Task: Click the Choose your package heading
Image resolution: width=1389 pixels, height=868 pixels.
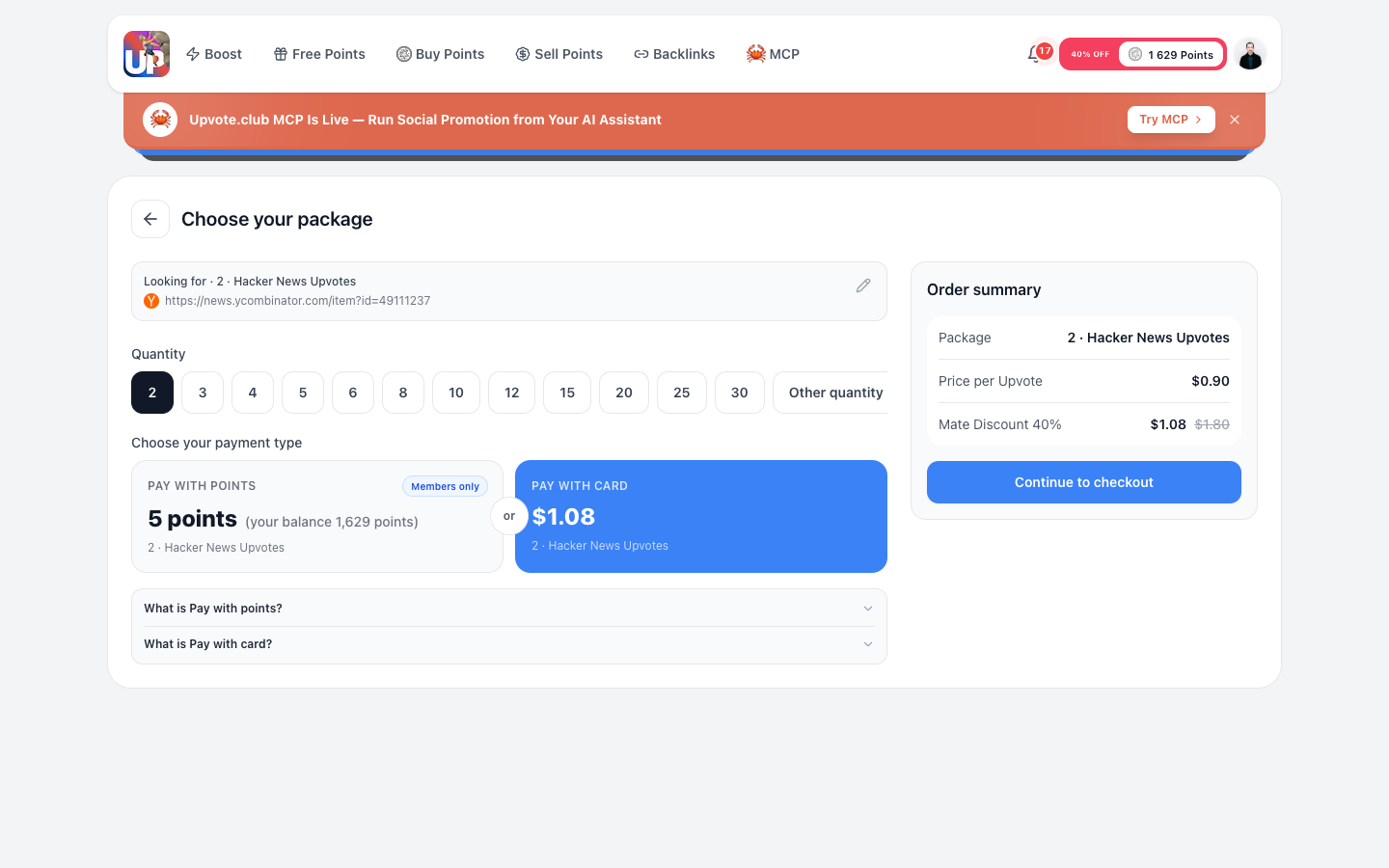Action: coord(277,219)
